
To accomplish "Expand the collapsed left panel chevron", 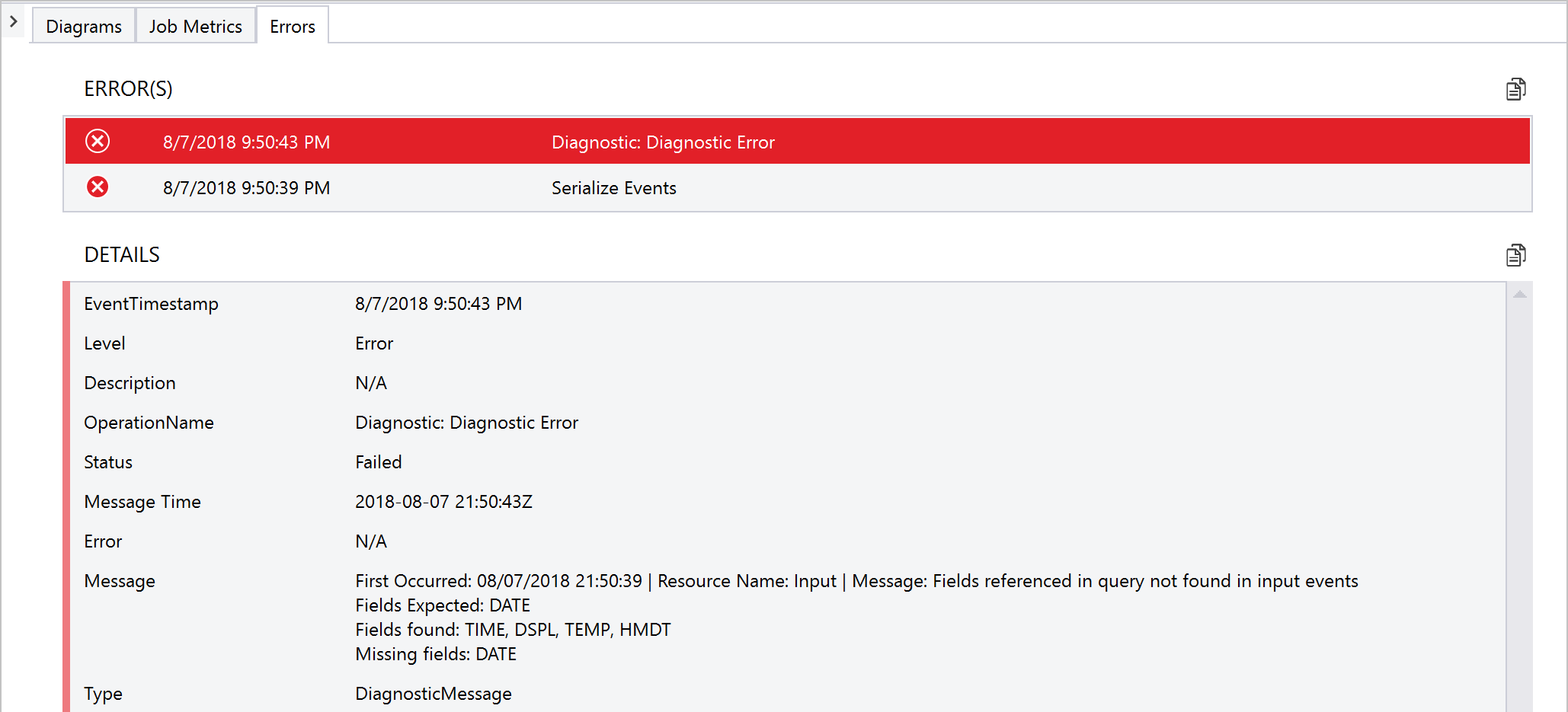I will click(12, 22).
